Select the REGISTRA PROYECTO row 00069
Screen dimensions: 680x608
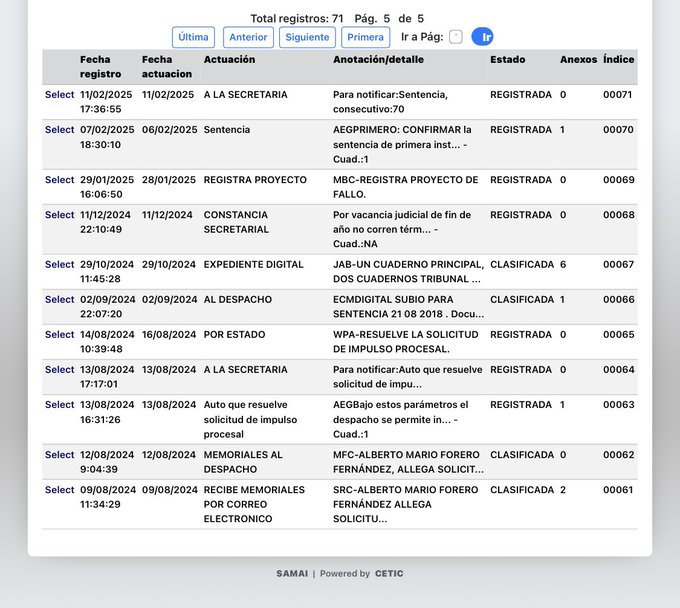[59, 180]
